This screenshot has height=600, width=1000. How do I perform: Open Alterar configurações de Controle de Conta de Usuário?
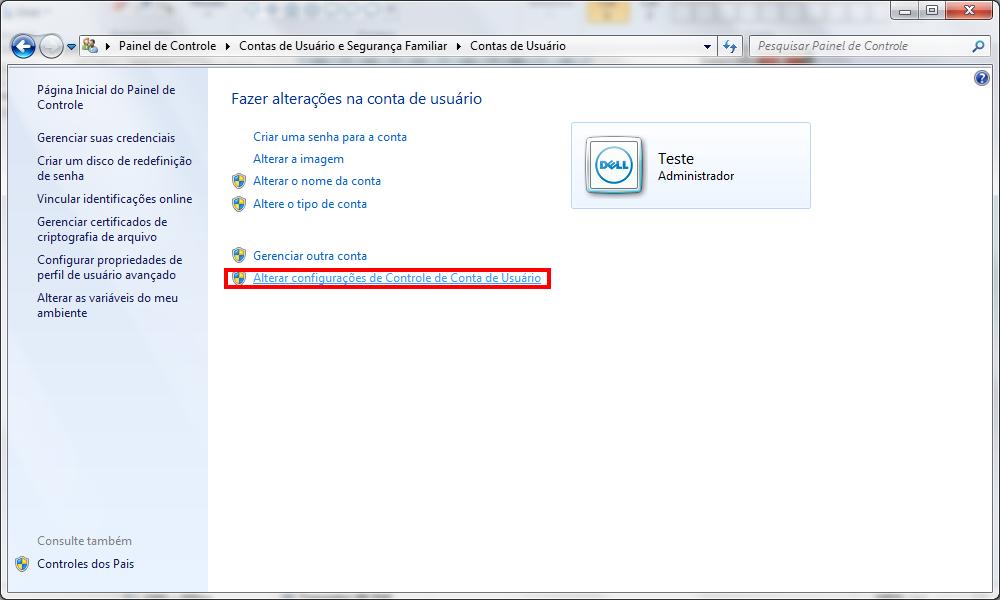click(397, 278)
